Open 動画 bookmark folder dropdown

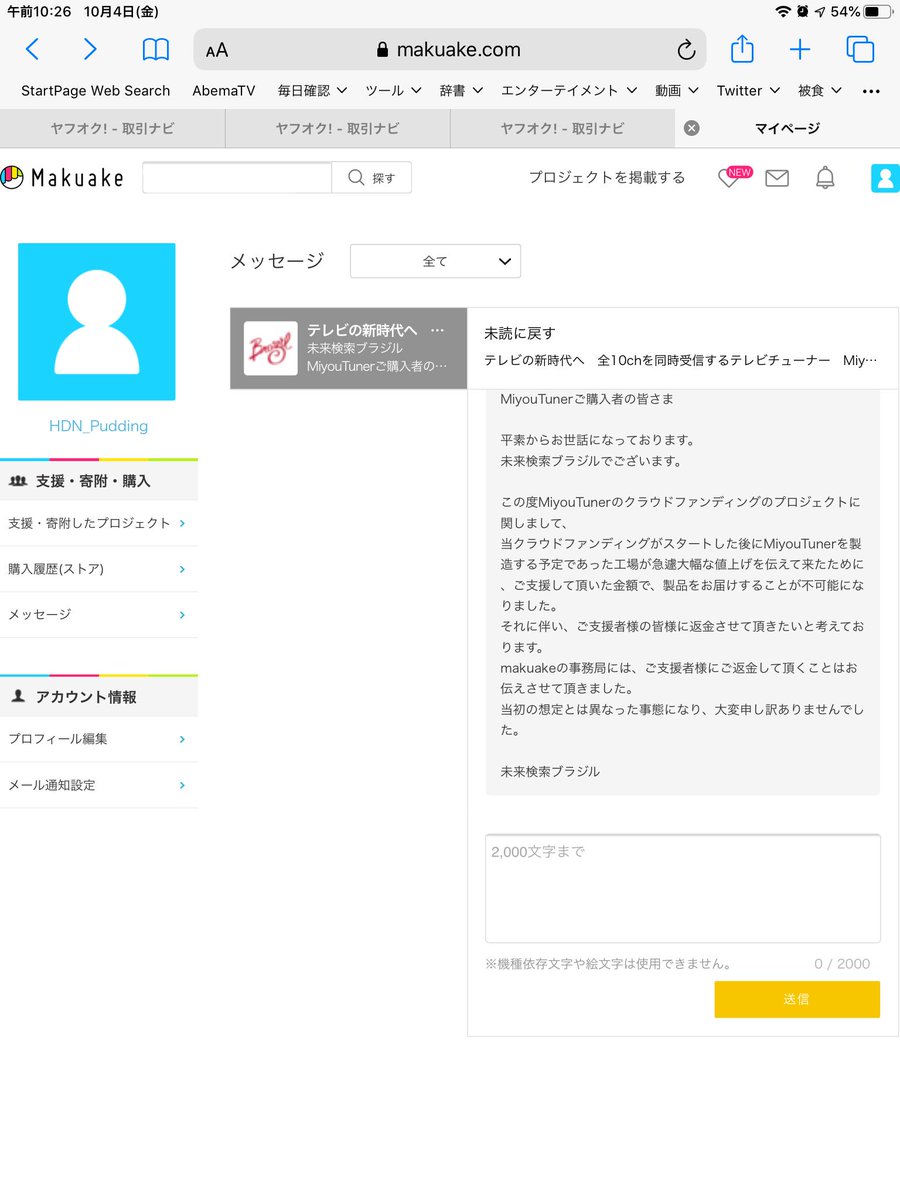tap(677, 91)
